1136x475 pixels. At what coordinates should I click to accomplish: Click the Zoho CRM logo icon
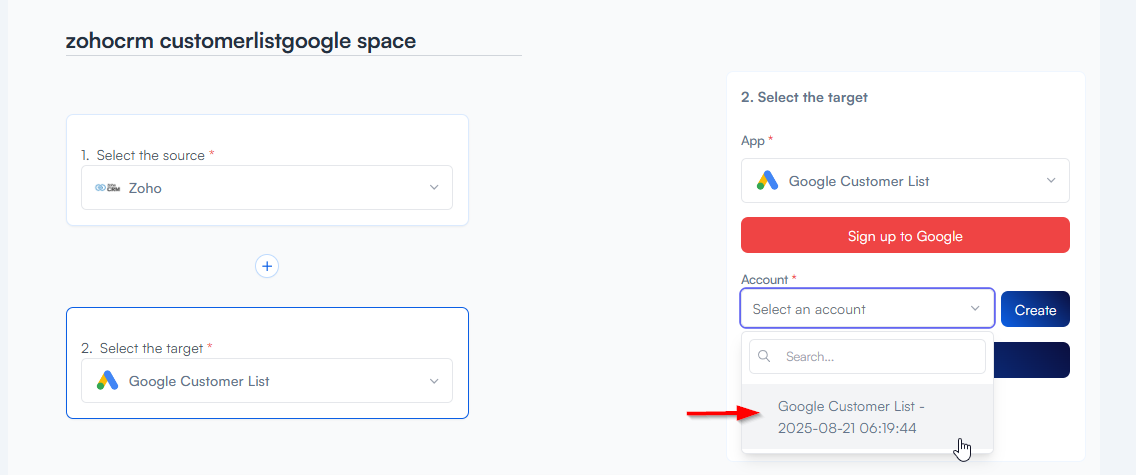click(107, 188)
